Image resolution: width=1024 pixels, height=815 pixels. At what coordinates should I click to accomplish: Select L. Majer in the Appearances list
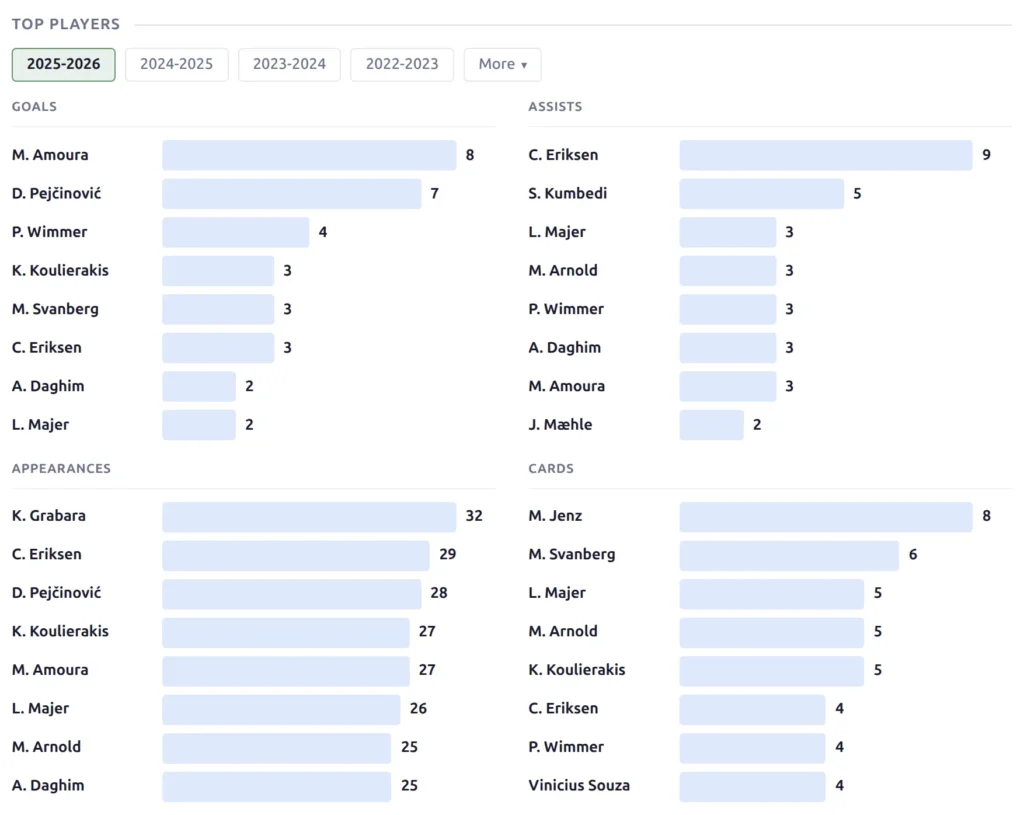click(40, 708)
